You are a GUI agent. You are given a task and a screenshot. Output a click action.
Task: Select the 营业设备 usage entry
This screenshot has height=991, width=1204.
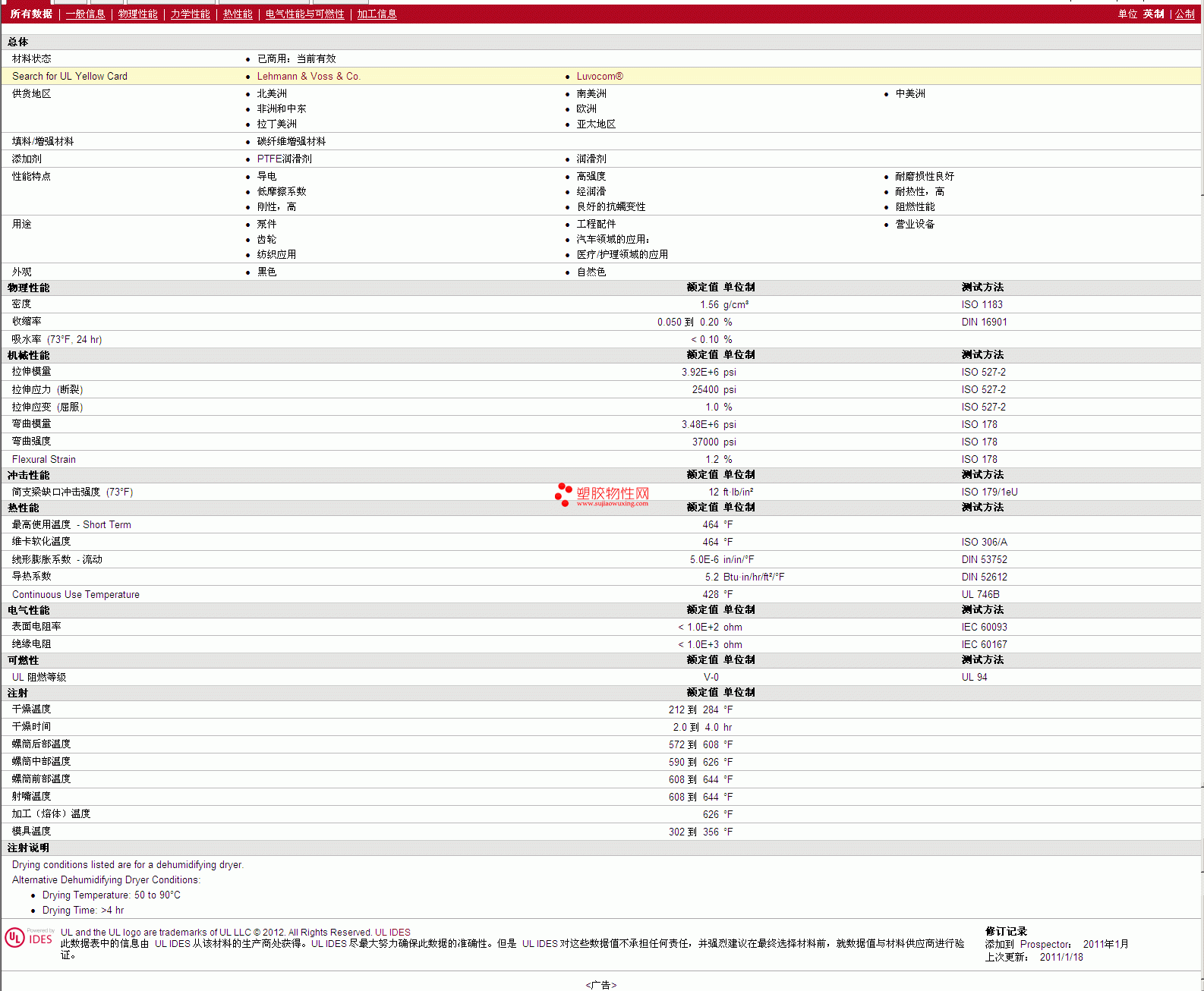point(915,224)
